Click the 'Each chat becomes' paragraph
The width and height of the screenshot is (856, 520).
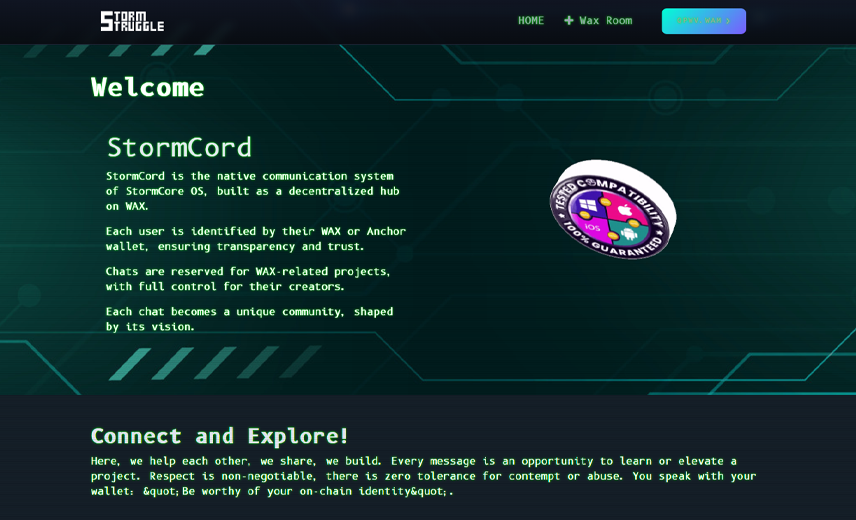coord(249,318)
